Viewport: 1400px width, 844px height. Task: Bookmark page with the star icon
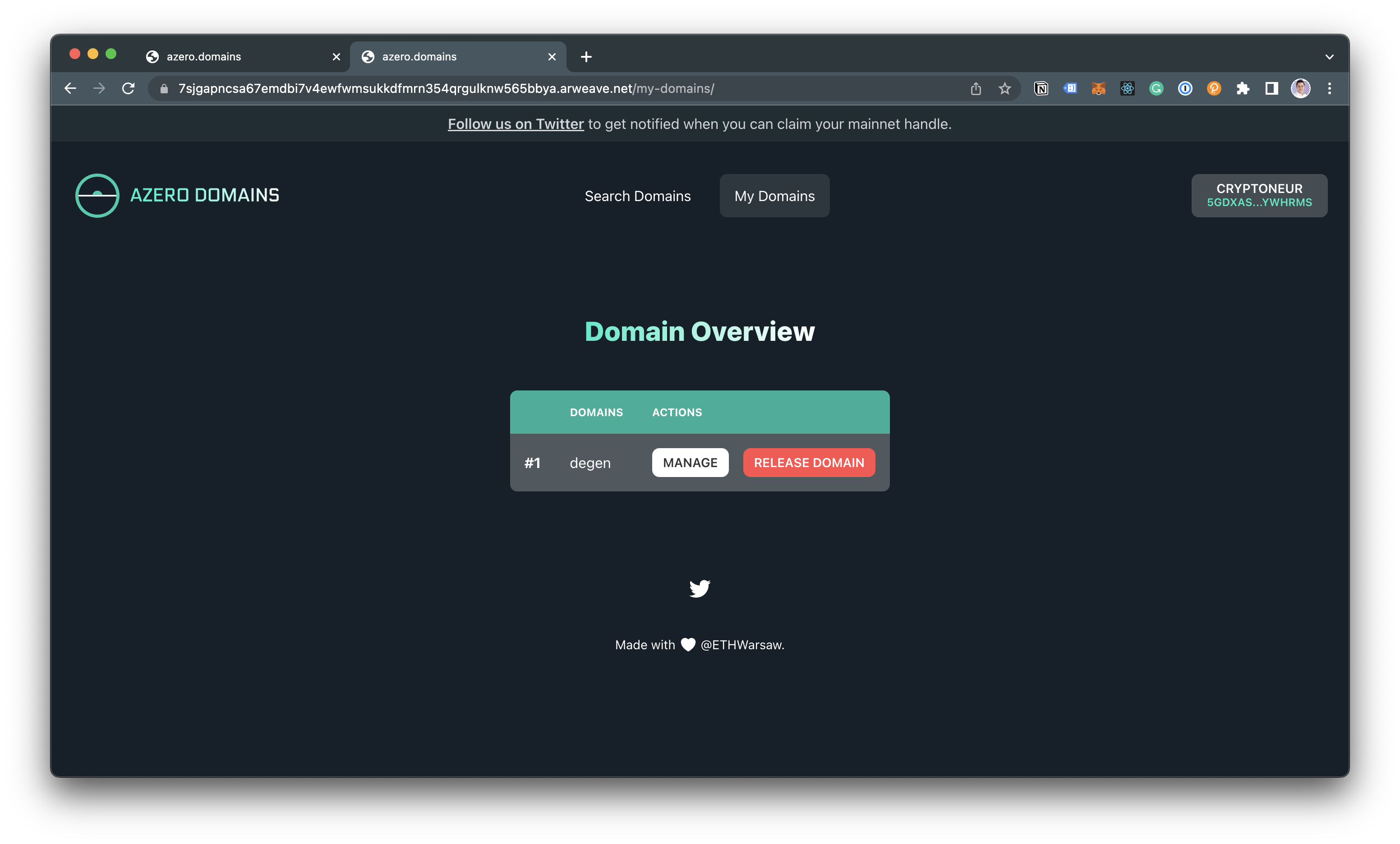pos(1004,89)
